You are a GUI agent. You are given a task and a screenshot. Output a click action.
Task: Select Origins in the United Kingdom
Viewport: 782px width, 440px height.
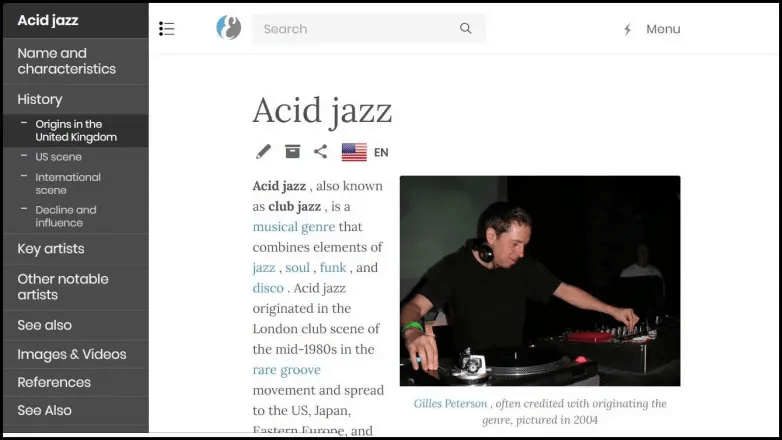76,130
